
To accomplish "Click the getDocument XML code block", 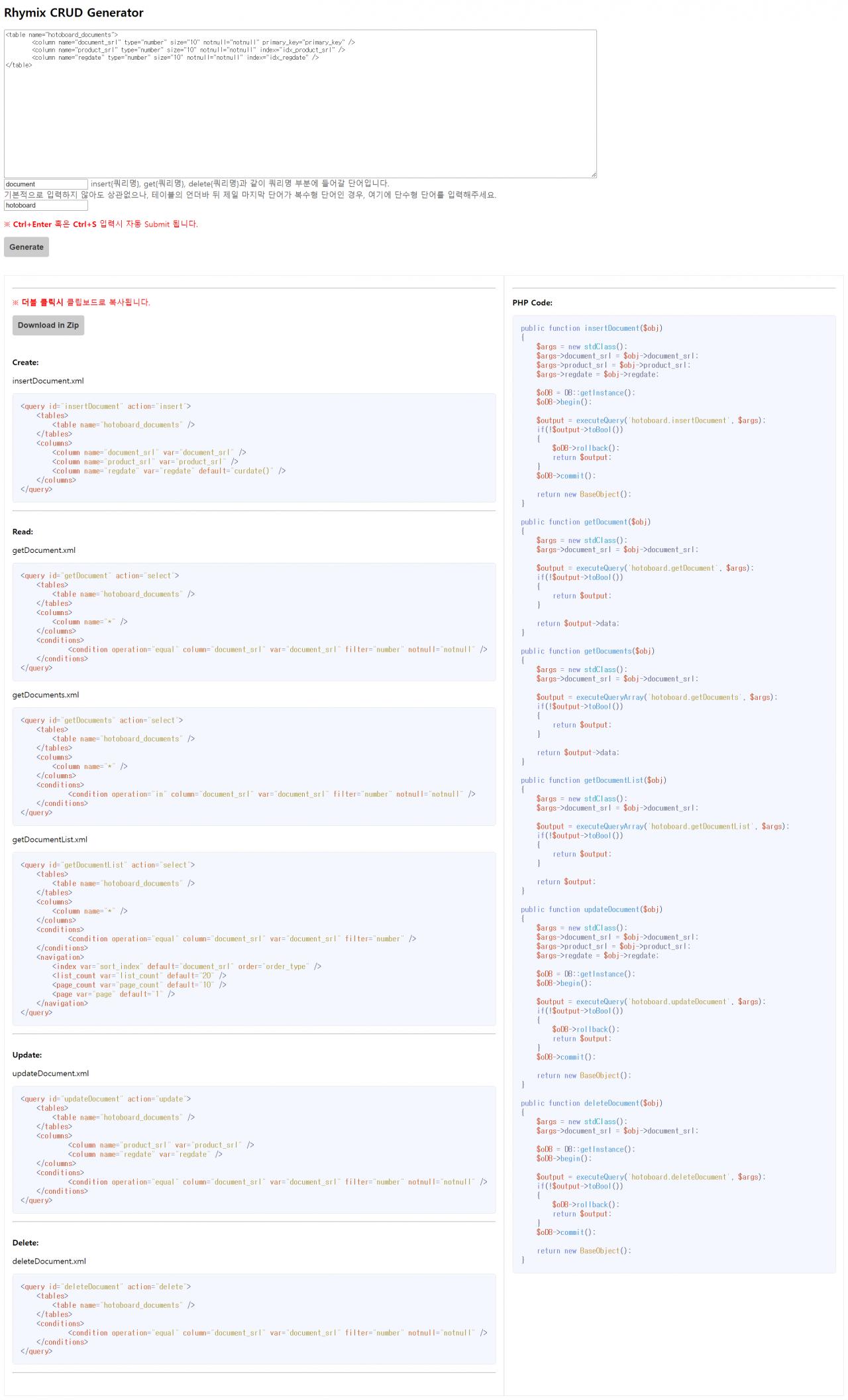I will 254,622.
